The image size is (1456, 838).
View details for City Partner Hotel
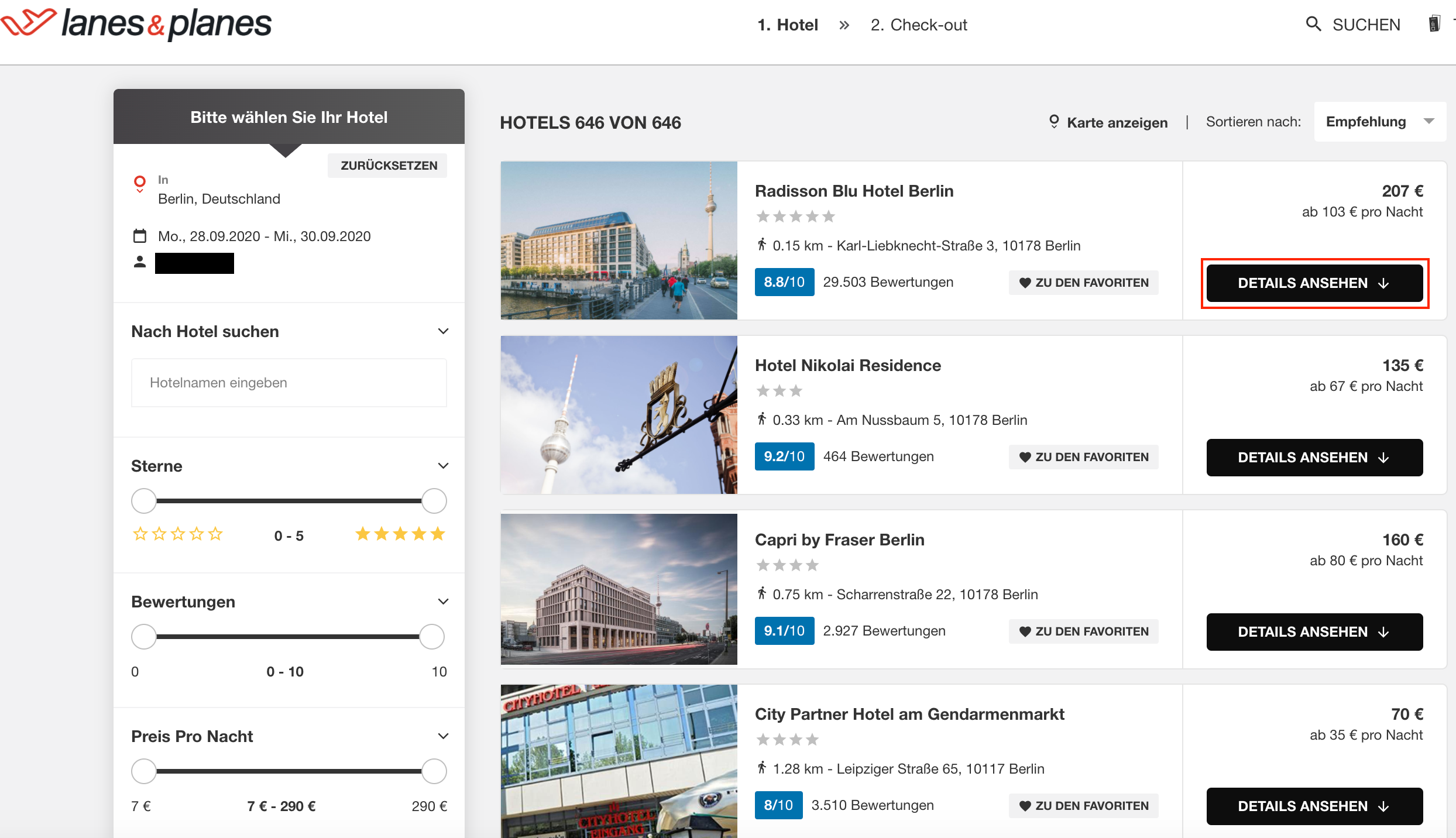coord(1315,806)
